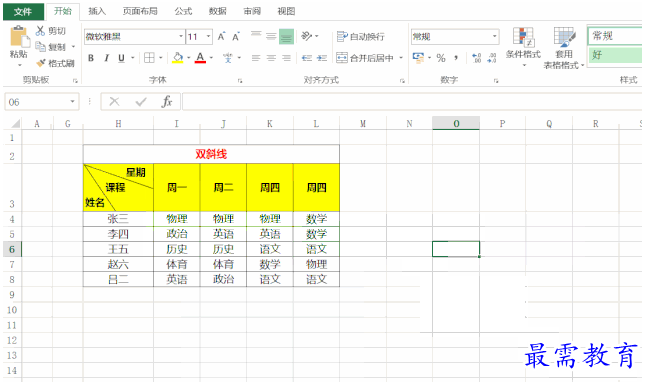Click the Select All corner triangle

(15, 124)
